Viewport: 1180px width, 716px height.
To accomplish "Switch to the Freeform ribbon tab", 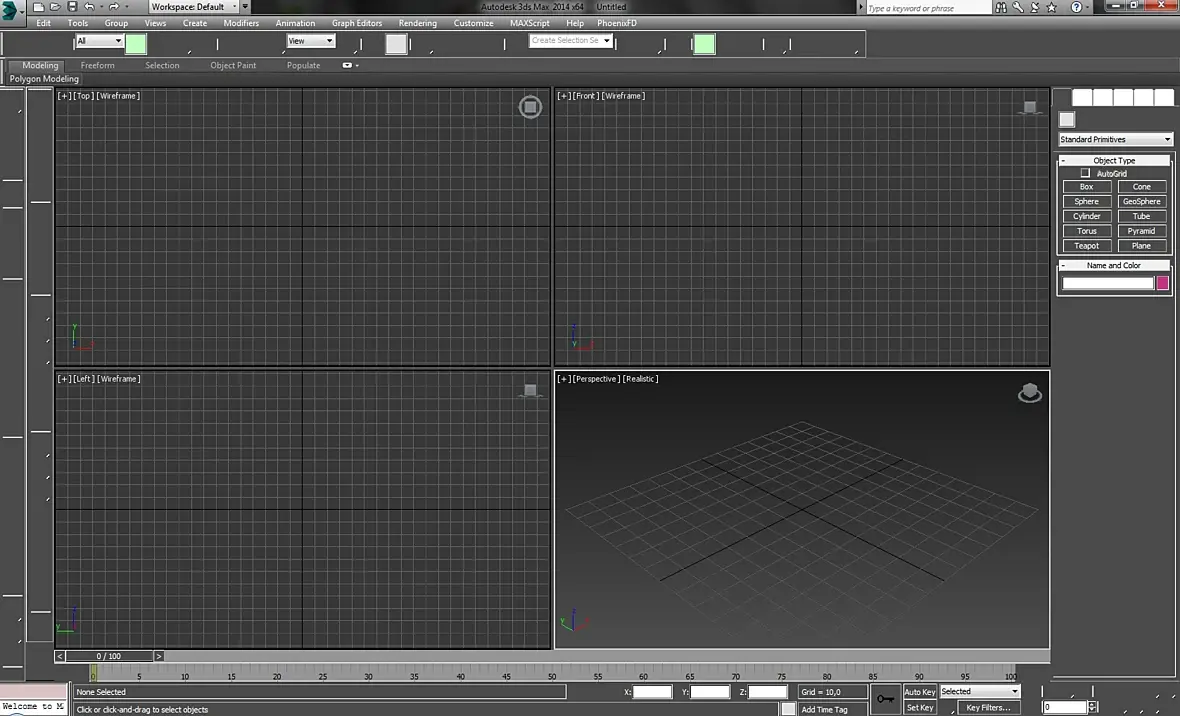I will 98,66.
